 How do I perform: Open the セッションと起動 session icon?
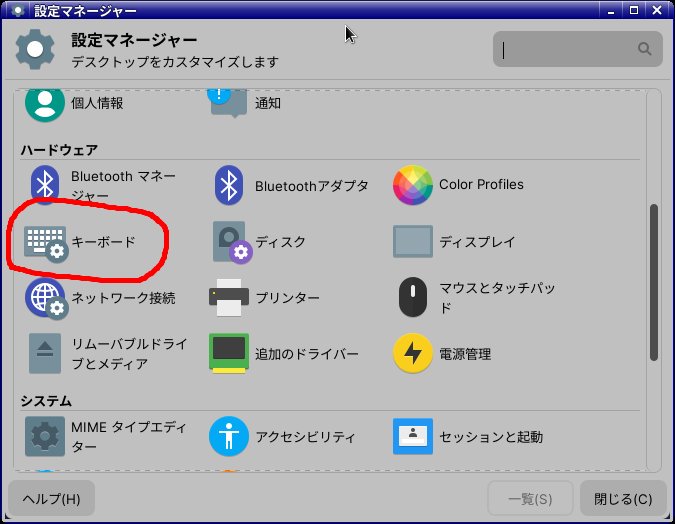pyautogui.click(x=412, y=436)
